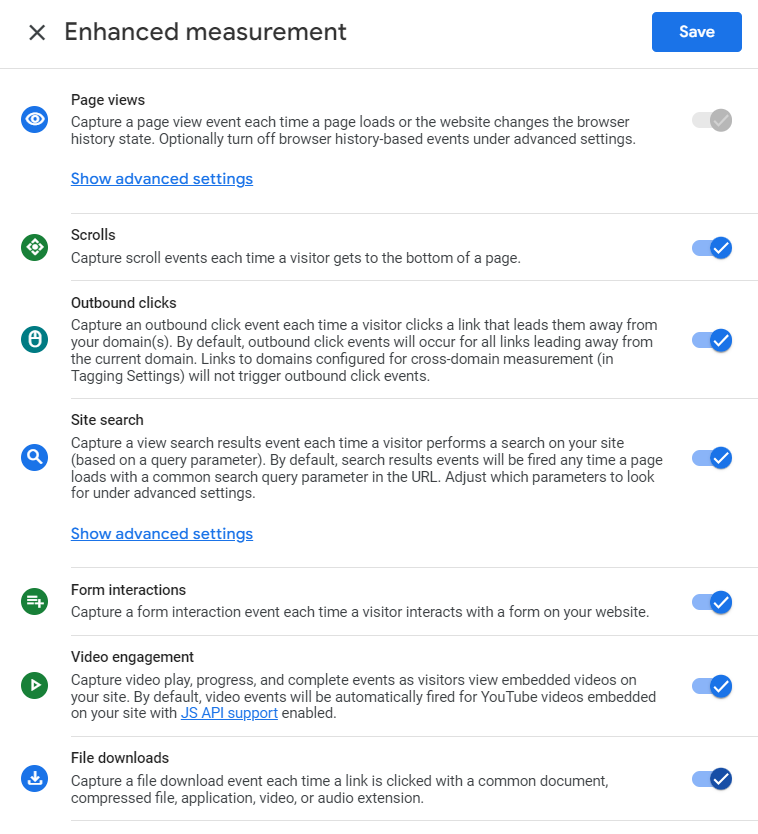
Task: Disable Form interactions switch
Action: click(712, 602)
